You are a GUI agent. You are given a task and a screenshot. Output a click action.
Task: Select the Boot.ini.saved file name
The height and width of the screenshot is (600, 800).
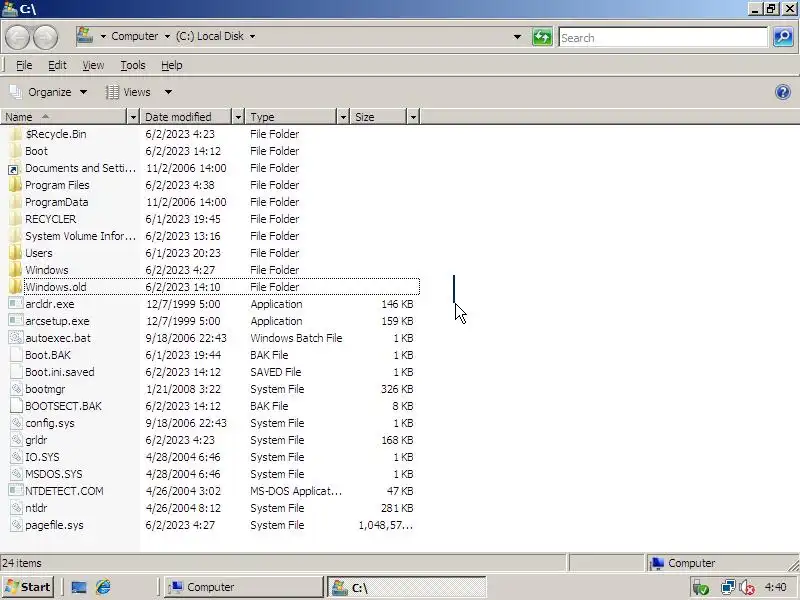pos(60,372)
